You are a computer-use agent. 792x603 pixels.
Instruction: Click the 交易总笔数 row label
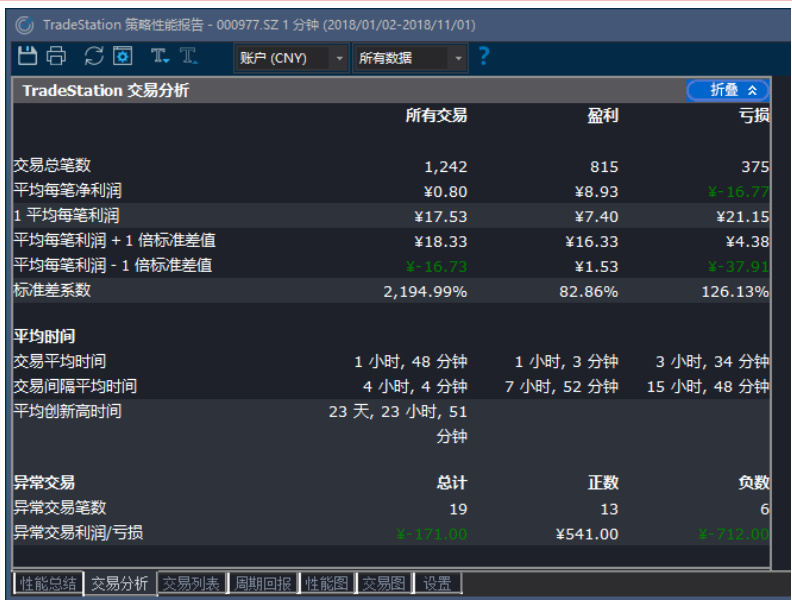click(52, 166)
